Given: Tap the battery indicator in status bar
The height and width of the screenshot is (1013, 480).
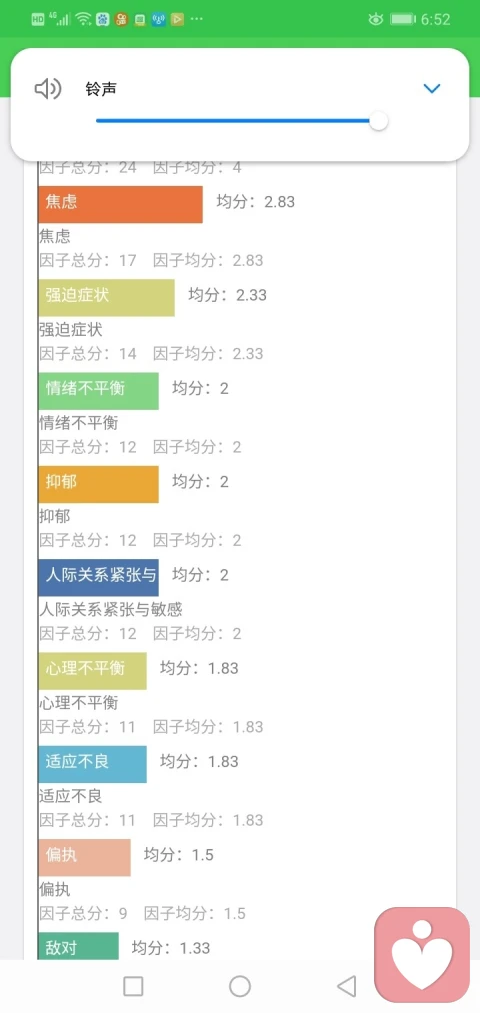Looking at the screenshot, I should click(x=403, y=19).
